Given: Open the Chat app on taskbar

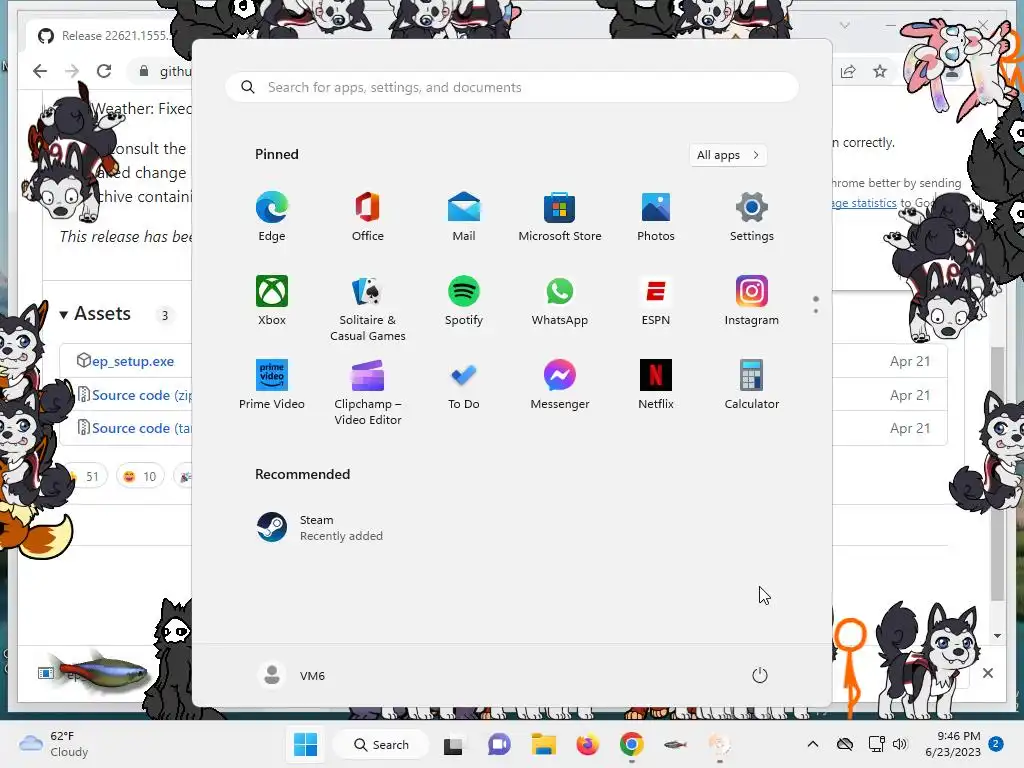Looking at the screenshot, I should click(499, 744).
